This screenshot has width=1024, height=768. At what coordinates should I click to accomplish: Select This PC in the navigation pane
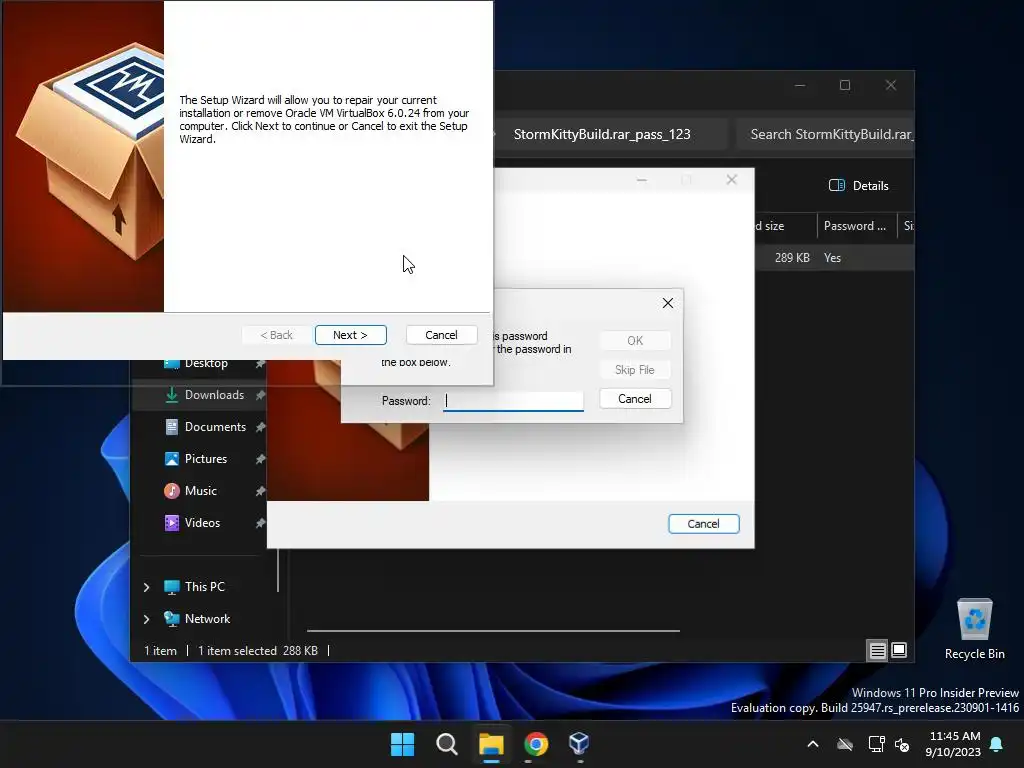click(x=204, y=587)
